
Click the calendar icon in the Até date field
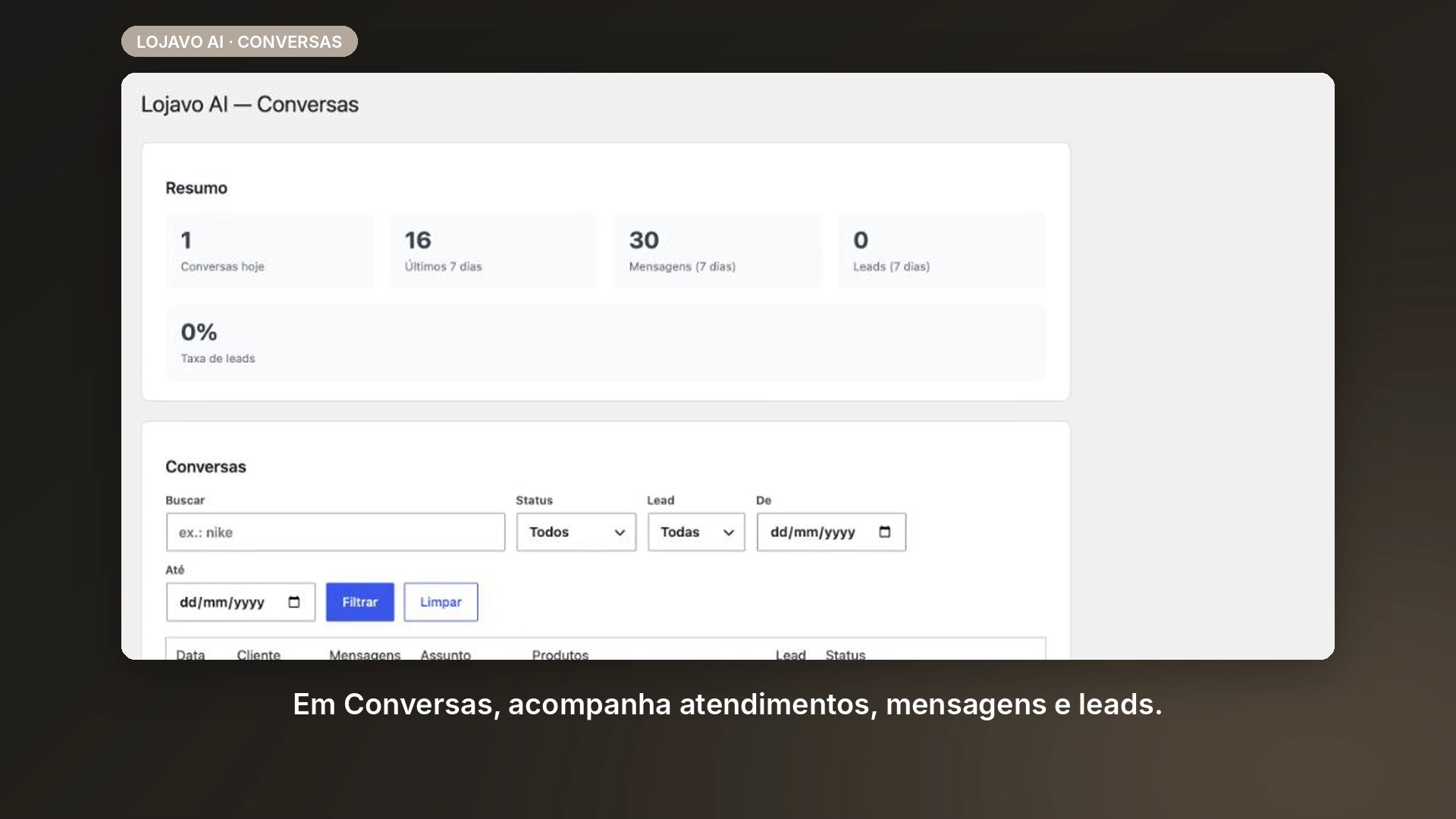(294, 601)
